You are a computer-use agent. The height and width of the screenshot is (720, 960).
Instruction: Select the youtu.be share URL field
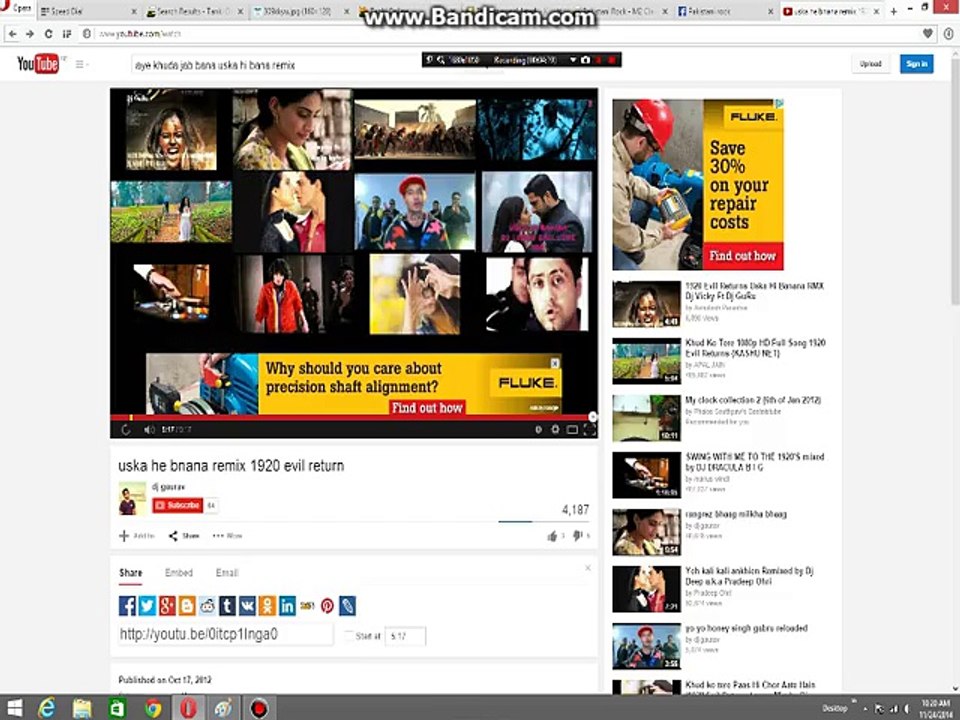(225, 634)
